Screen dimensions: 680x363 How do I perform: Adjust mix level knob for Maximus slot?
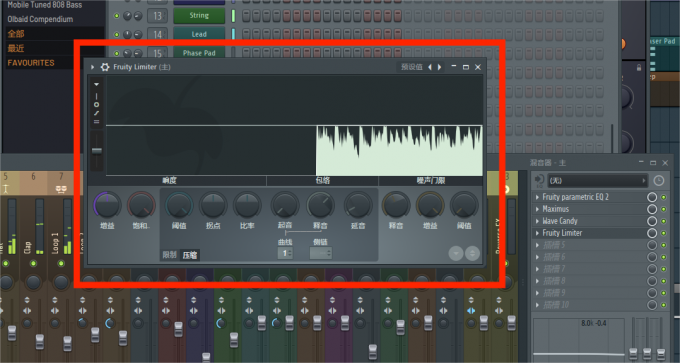(x=652, y=209)
